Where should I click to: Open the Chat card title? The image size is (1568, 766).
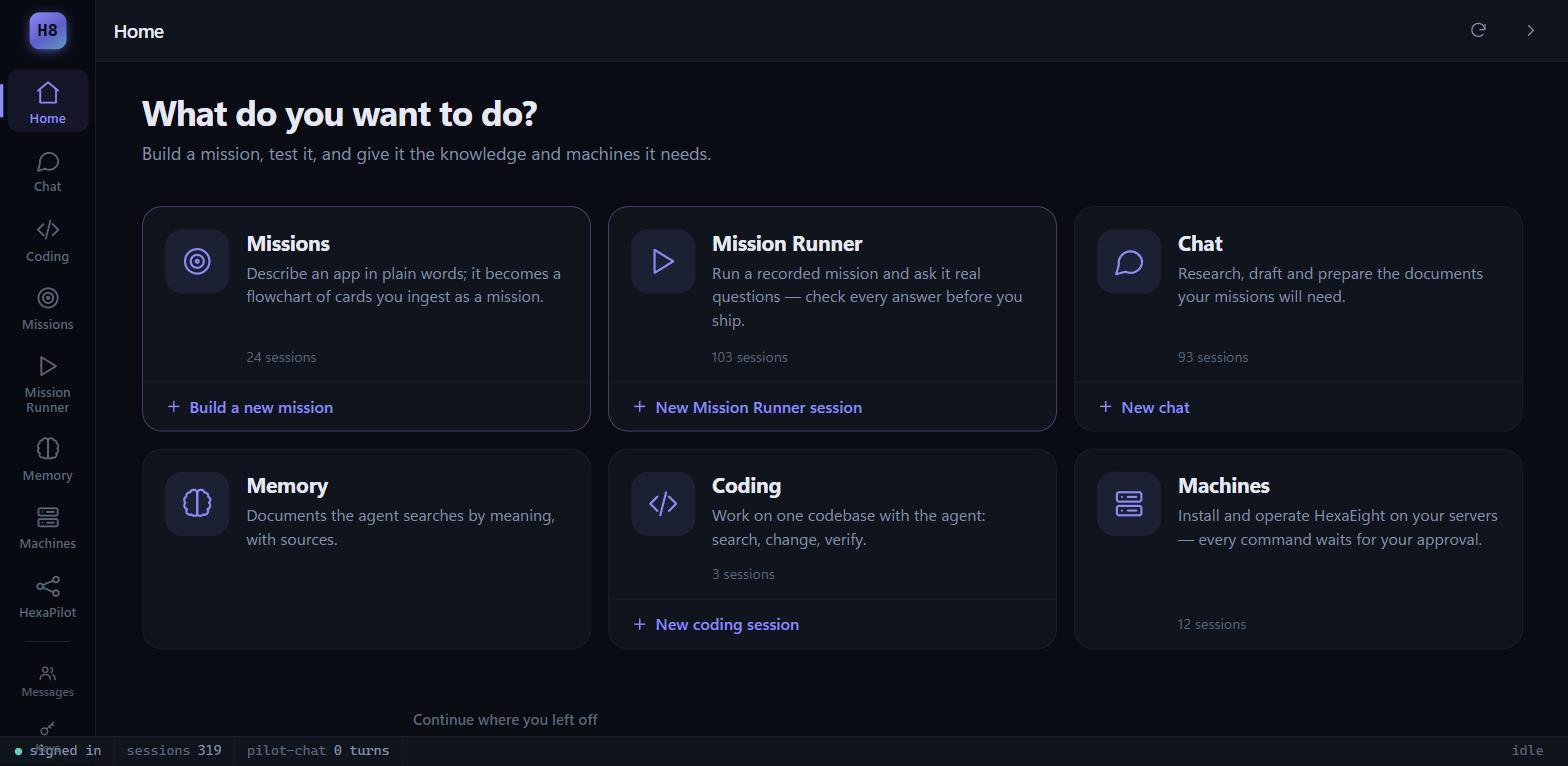coord(1200,244)
